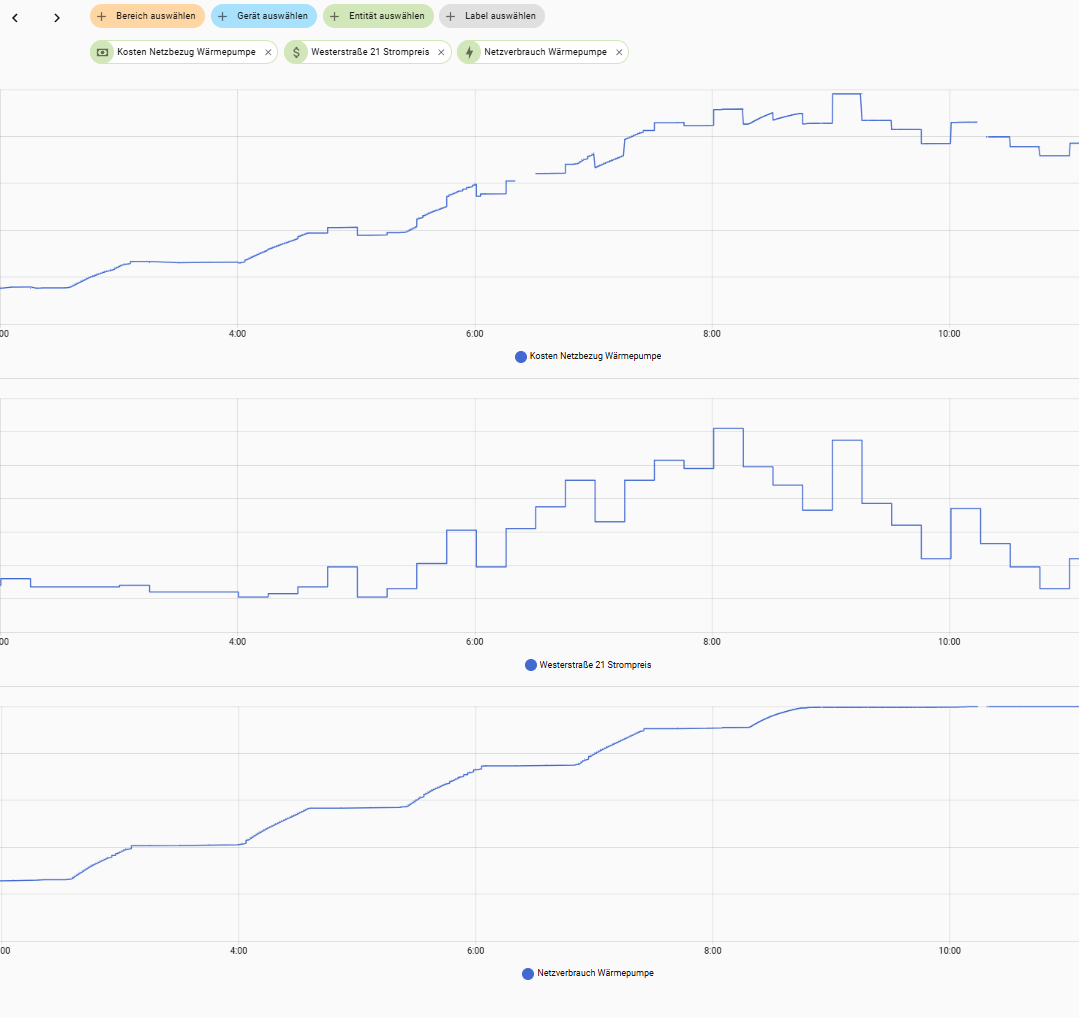Toggle Netzverbrauch Wärmepumpe legend series
The width and height of the screenshot is (1079, 1018).
(x=595, y=973)
